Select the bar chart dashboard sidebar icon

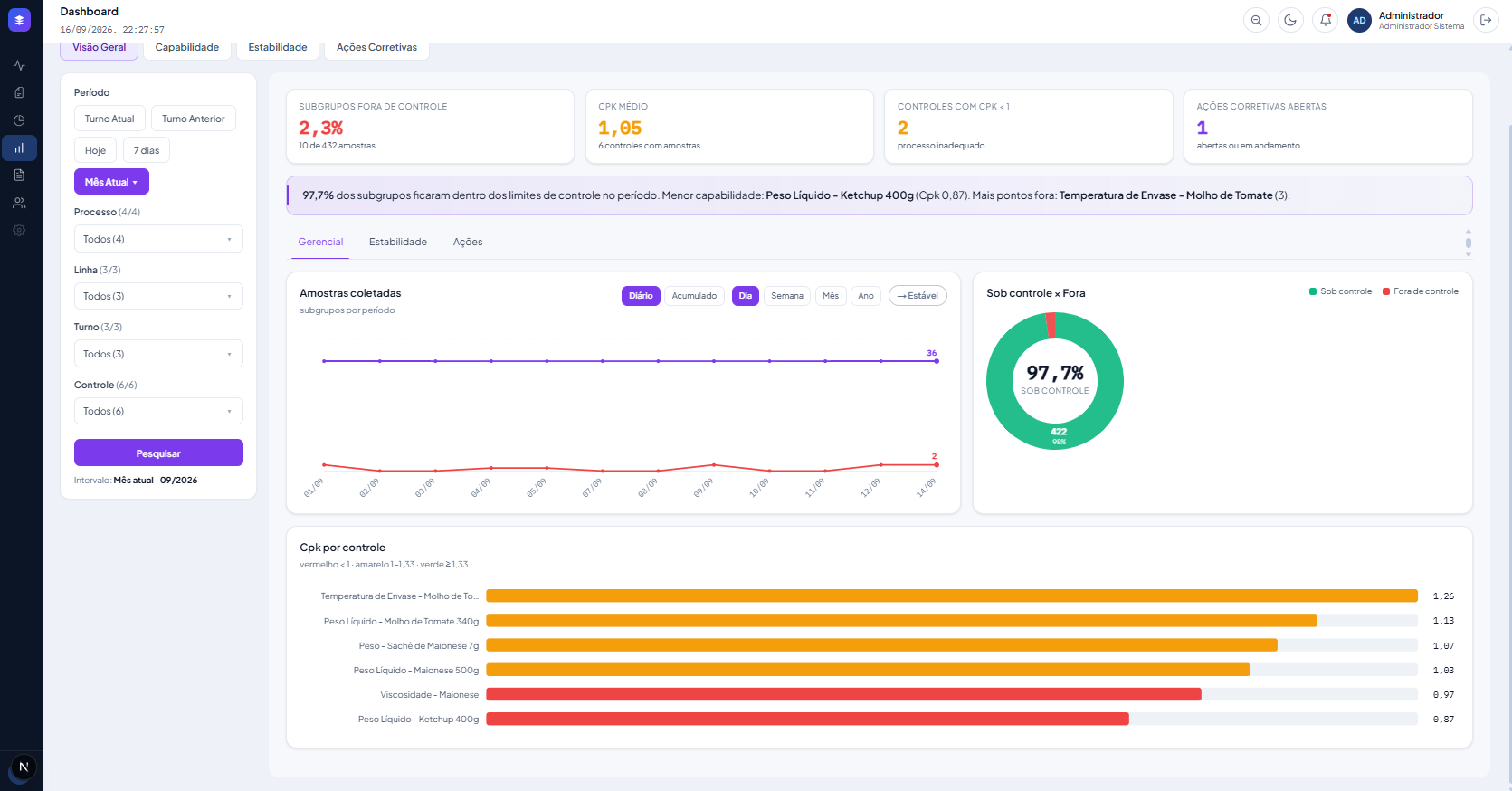tap(19, 148)
